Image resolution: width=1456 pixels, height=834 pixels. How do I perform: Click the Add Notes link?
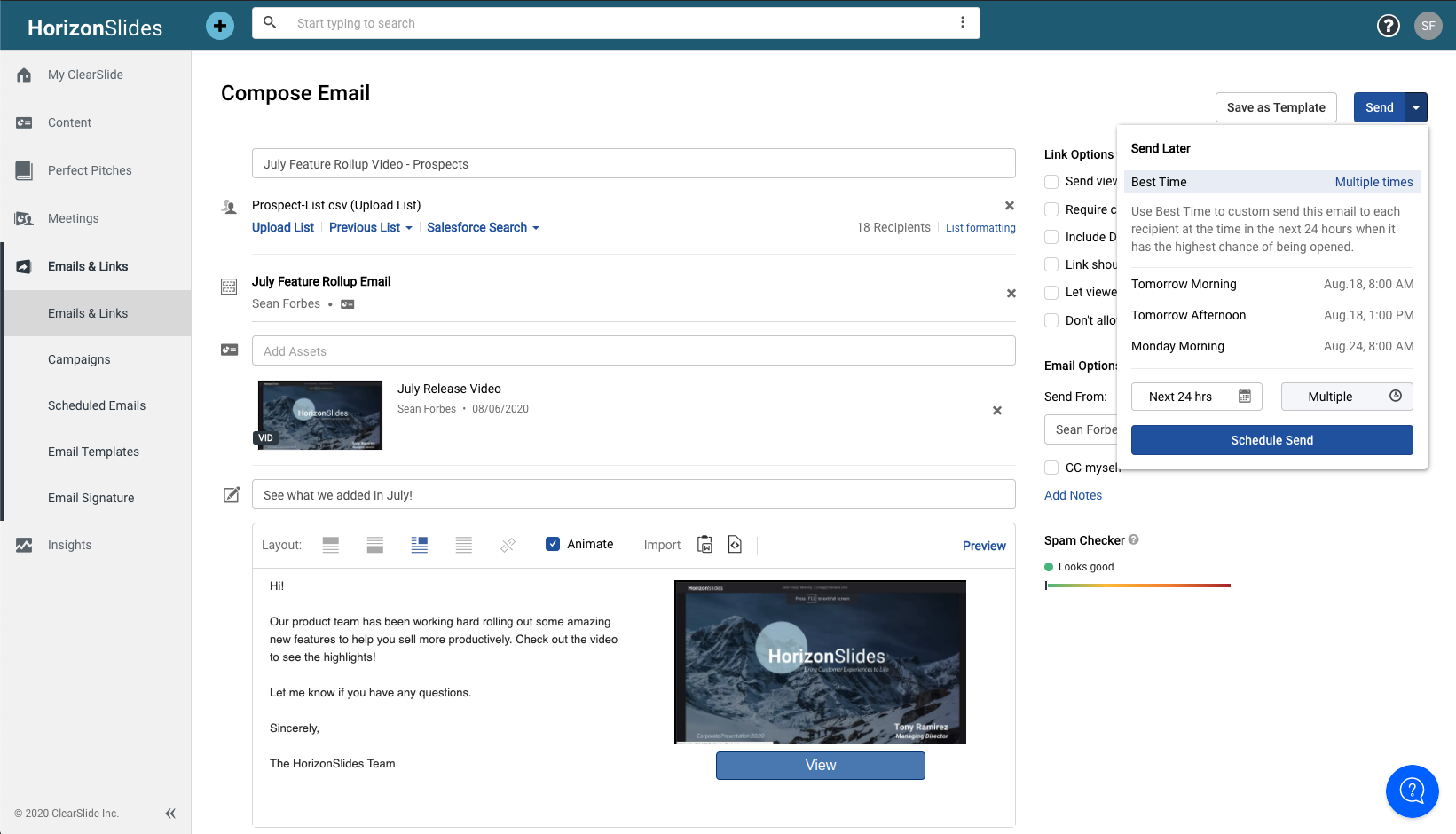click(1073, 495)
